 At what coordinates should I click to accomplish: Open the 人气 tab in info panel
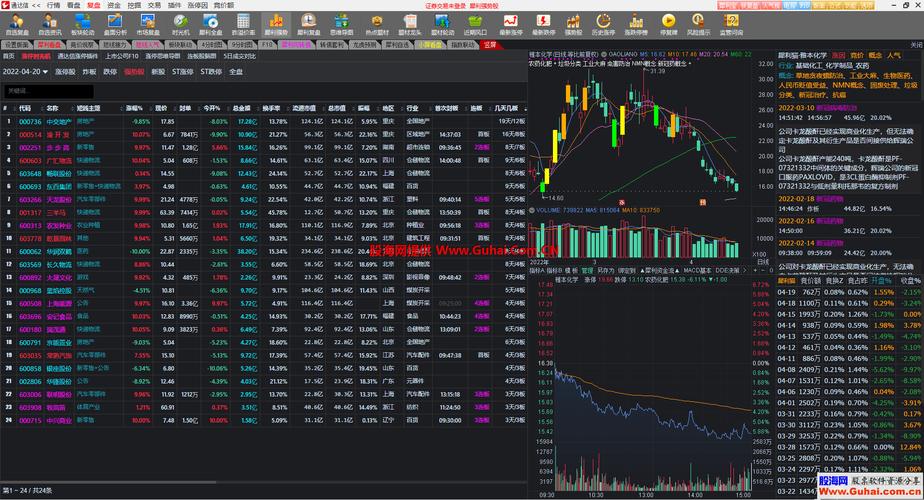click(893, 55)
